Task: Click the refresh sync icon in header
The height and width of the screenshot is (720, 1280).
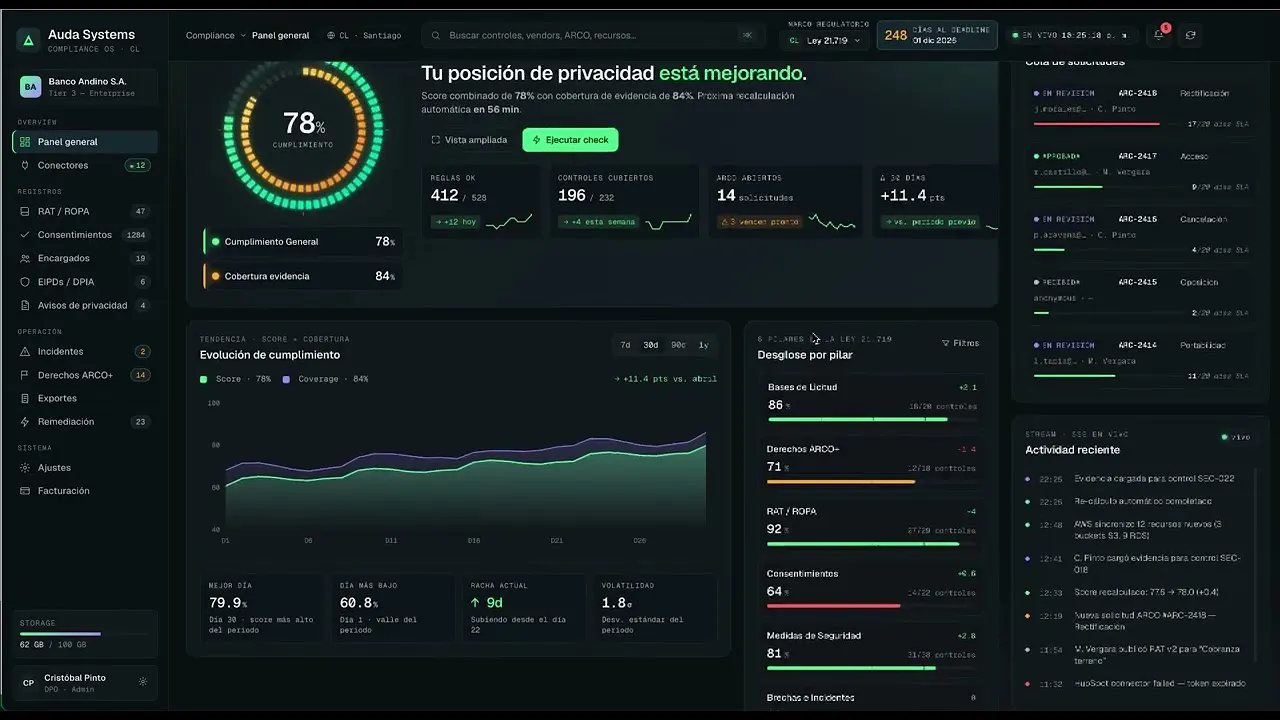Action: pyautogui.click(x=1190, y=35)
